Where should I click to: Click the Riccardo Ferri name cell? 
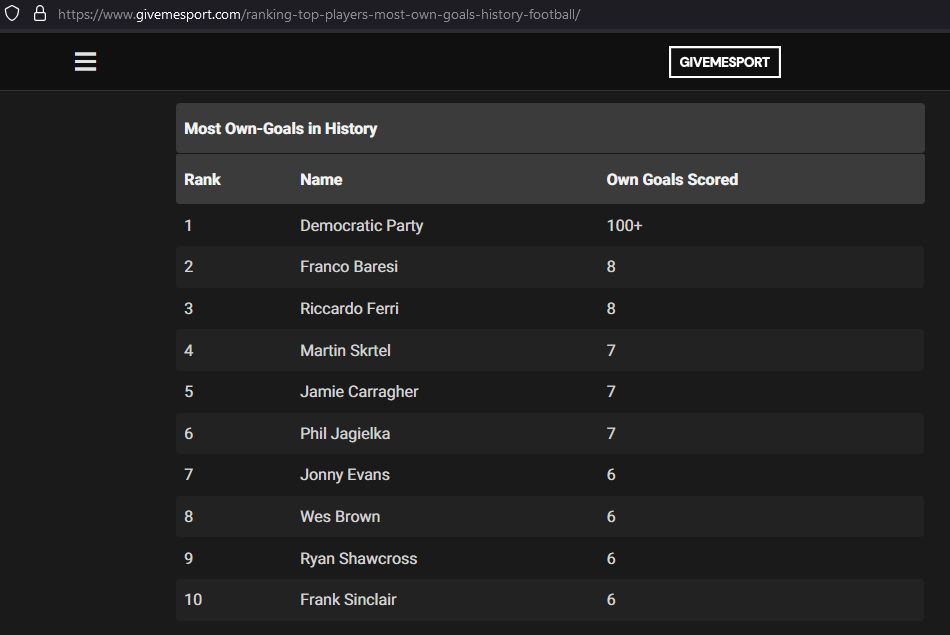pyautogui.click(x=349, y=308)
